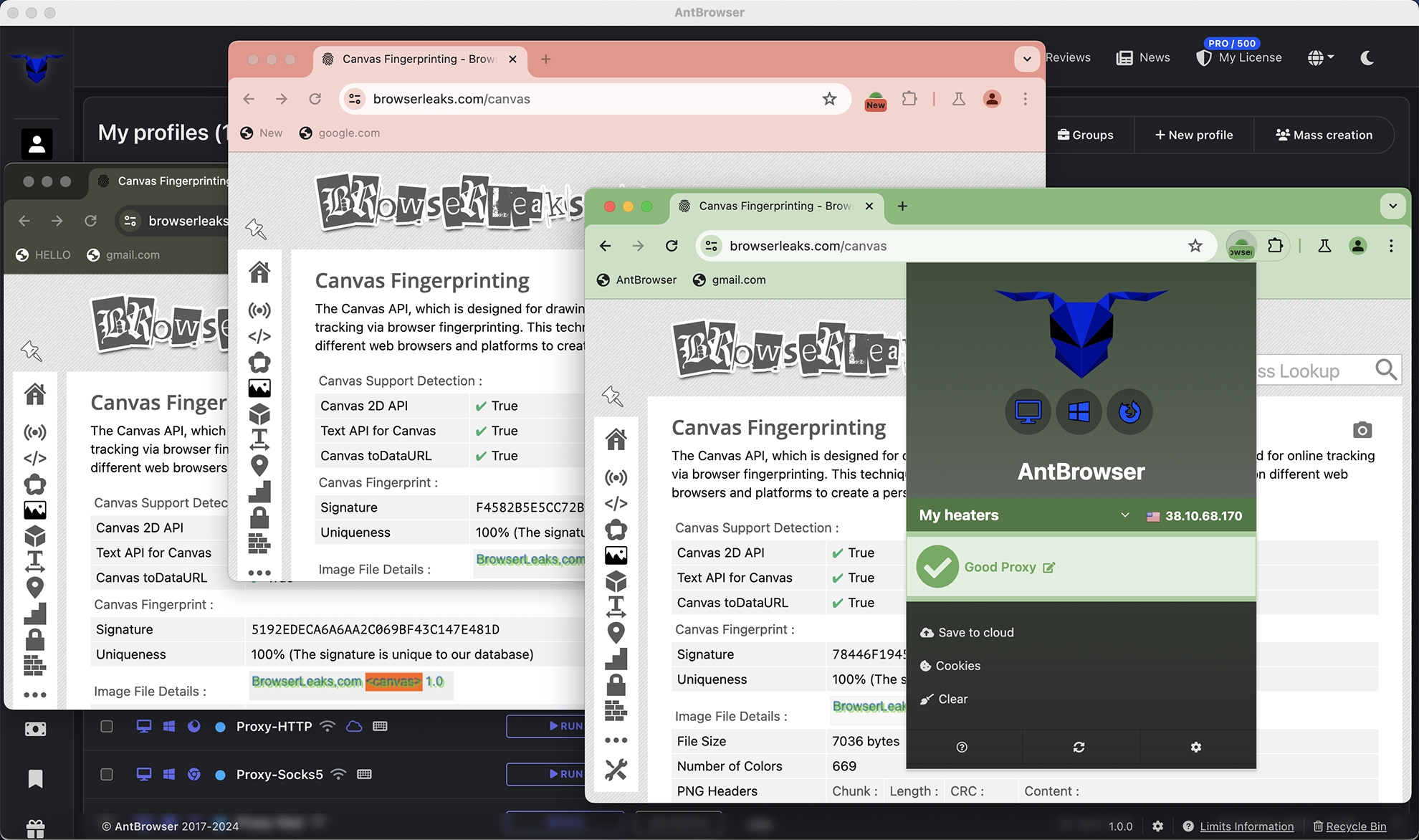Reload page in the green browser window
Viewport: 1419px width, 840px height.
[x=672, y=246]
